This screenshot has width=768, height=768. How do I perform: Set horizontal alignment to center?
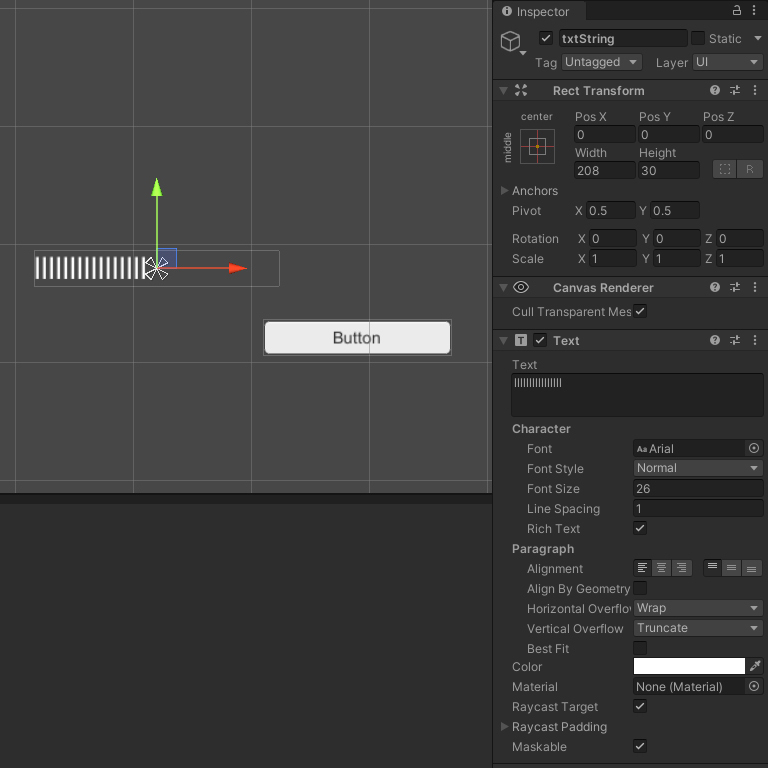coord(662,568)
